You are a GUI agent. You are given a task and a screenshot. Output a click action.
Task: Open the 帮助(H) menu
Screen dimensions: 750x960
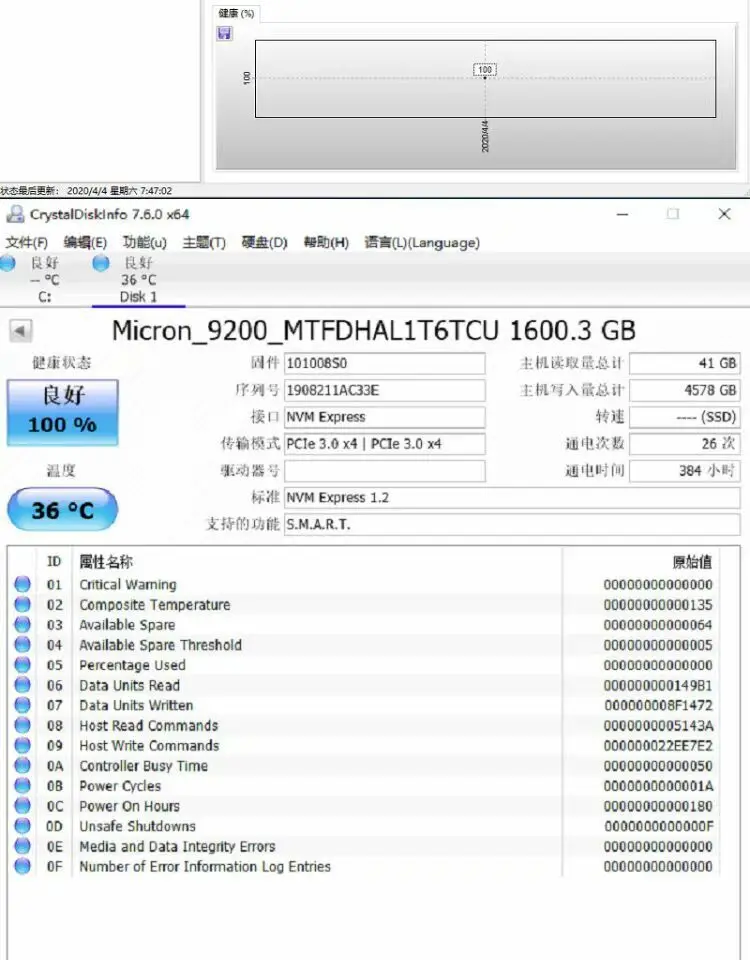click(326, 242)
